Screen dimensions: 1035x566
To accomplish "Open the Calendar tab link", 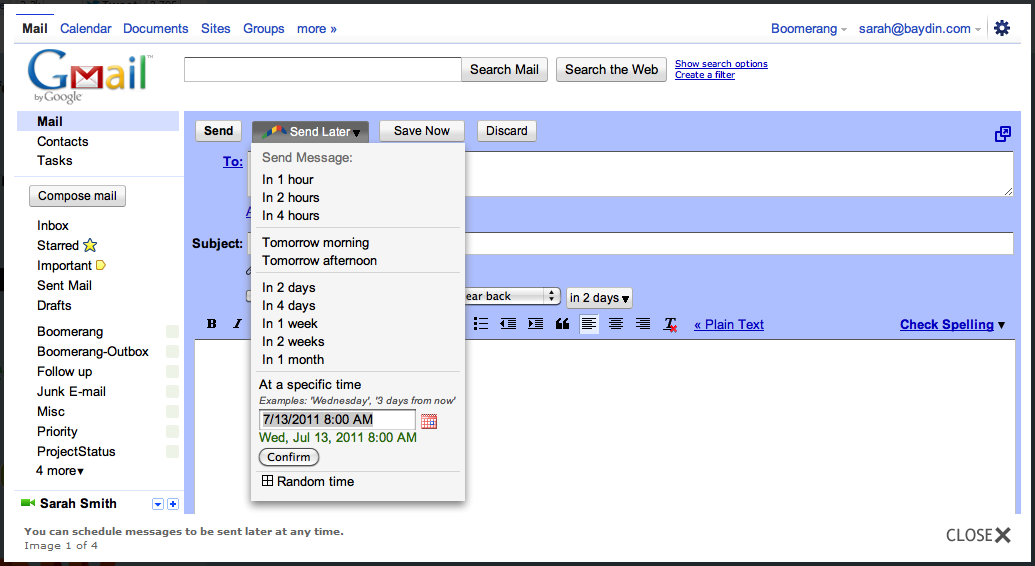I will coord(86,28).
